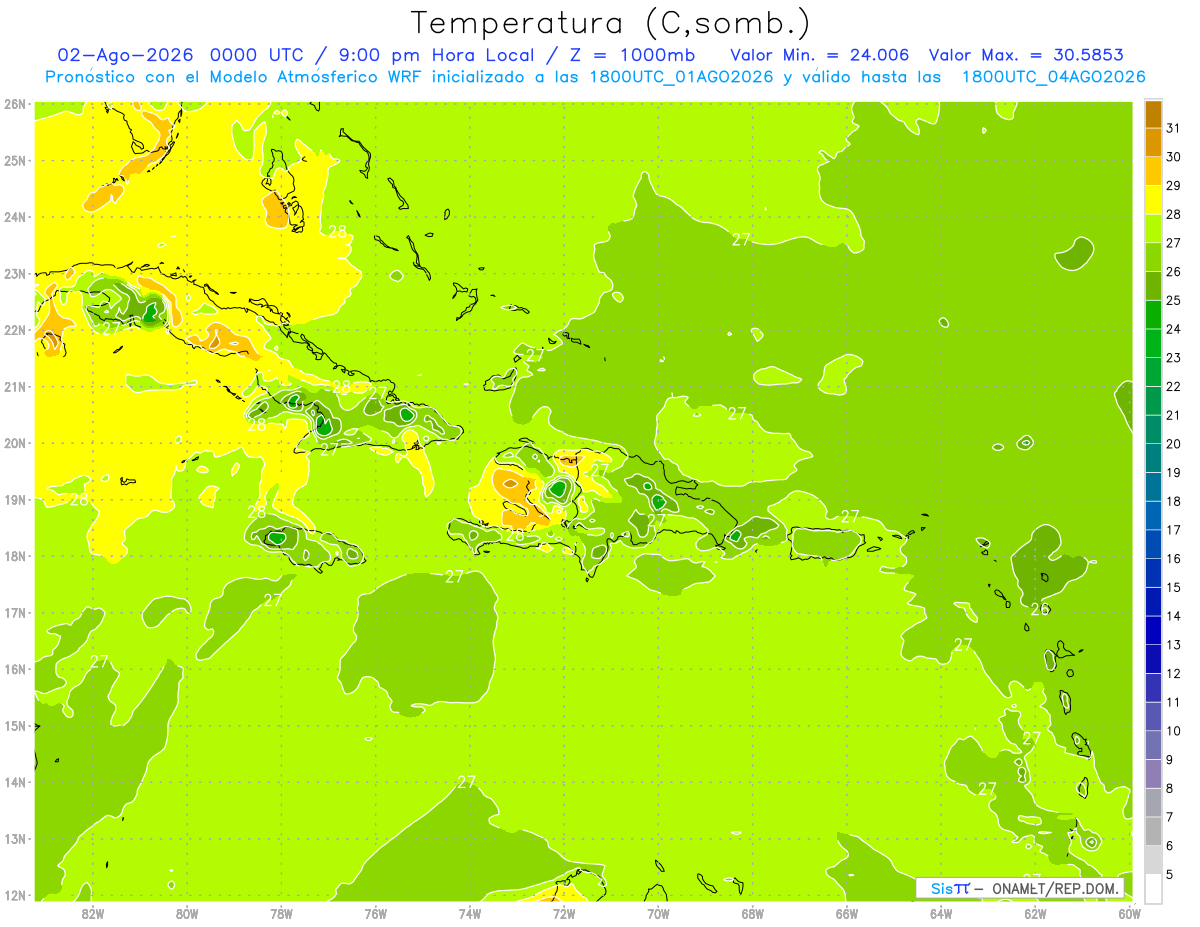Click the '82W' longitude axis label
The height and width of the screenshot is (927, 1200).
pyautogui.click(x=92, y=913)
